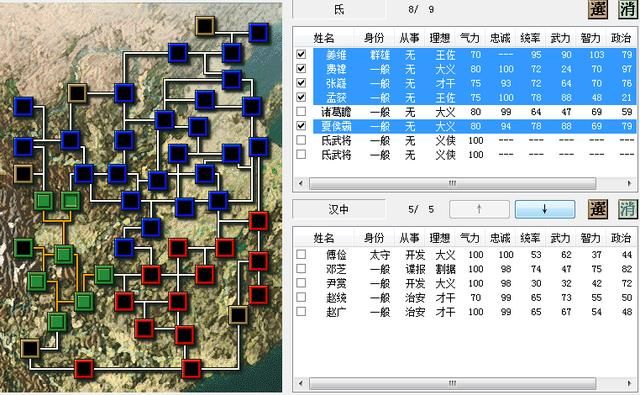Sort 氐 list by 智力 column header
This screenshot has width=640, height=395.
click(x=591, y=38)
